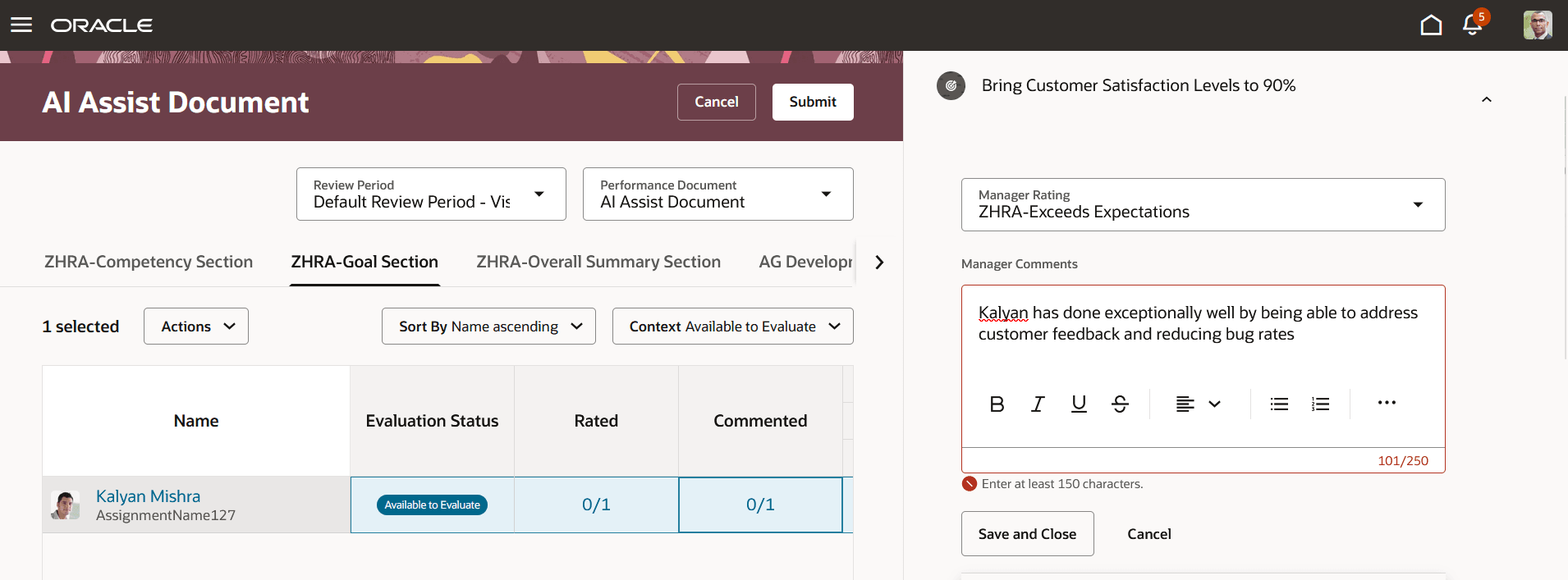The width and height of the screenshot is (1568, 580).
Task: Click Save and Close
Action: [1027, 533]
